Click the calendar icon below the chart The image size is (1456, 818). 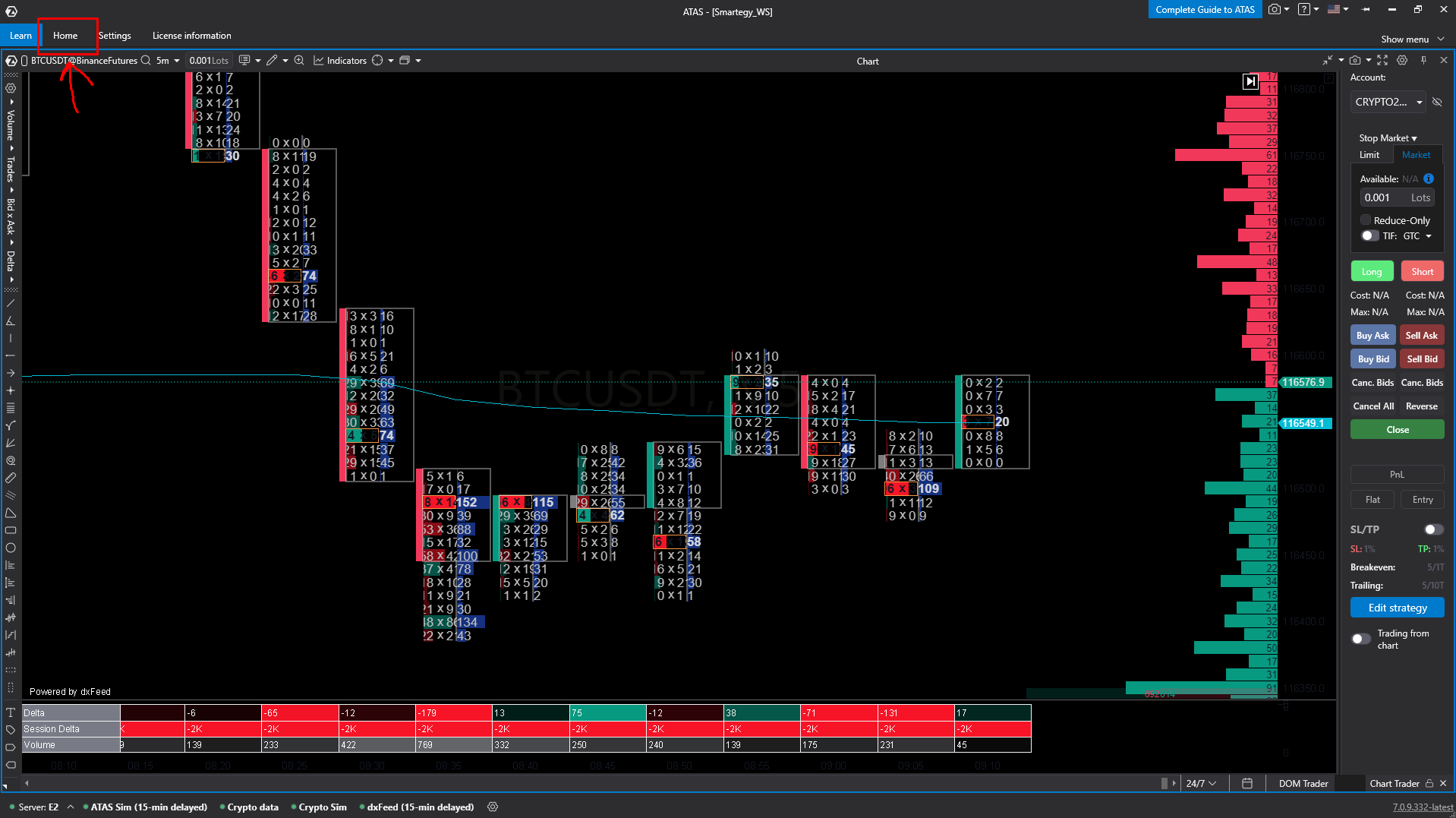(1247, 783)
